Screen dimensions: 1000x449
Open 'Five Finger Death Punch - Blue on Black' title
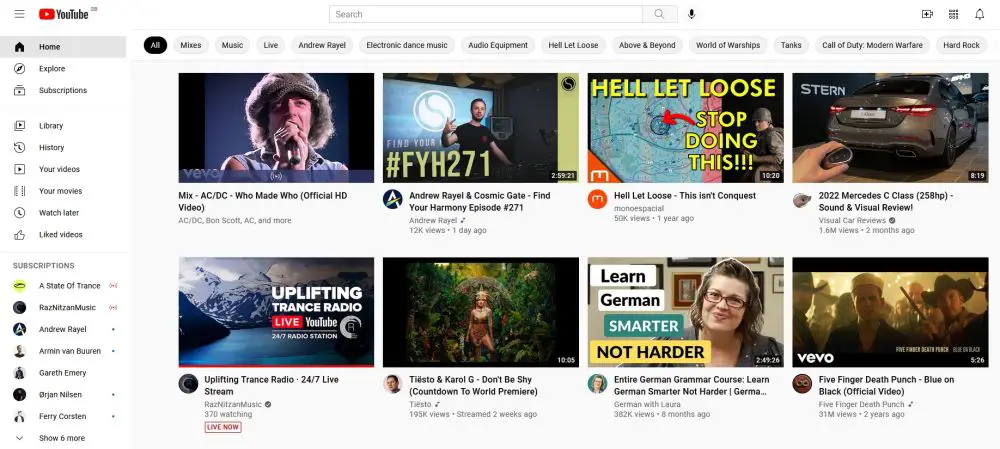886,385
